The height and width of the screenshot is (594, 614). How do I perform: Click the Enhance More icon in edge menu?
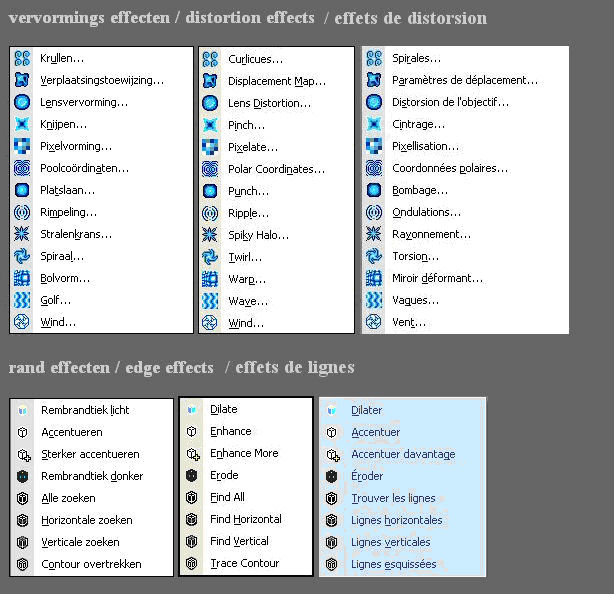[x=193, y=454]
